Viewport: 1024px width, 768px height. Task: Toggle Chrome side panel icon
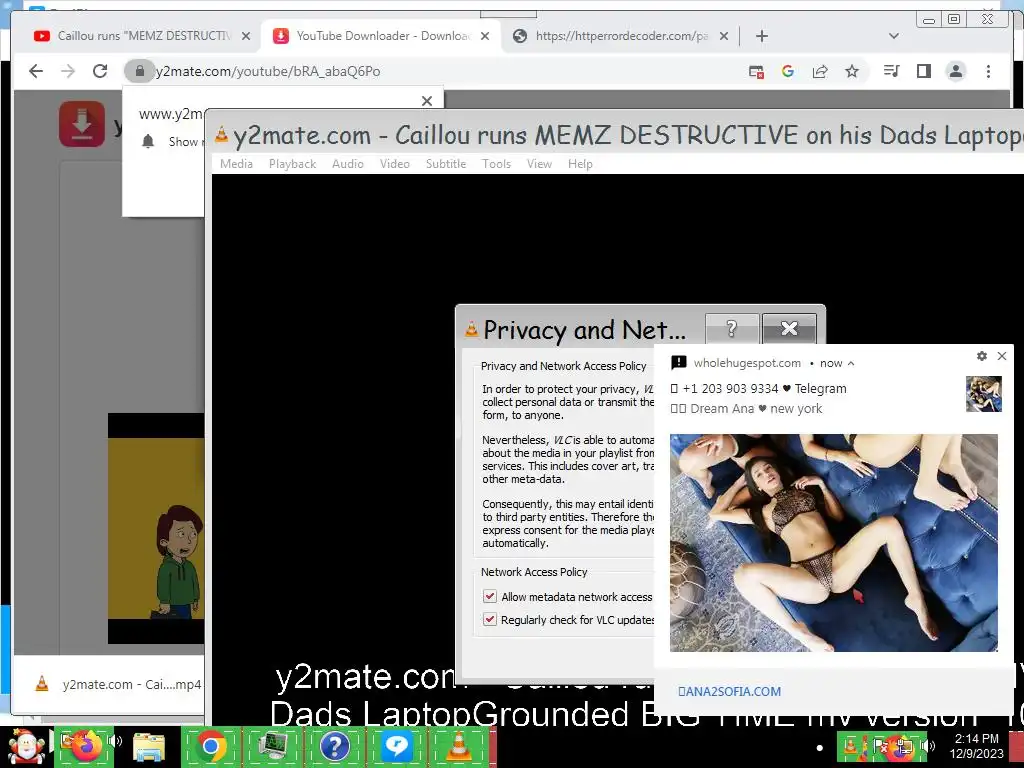[923, 71]
